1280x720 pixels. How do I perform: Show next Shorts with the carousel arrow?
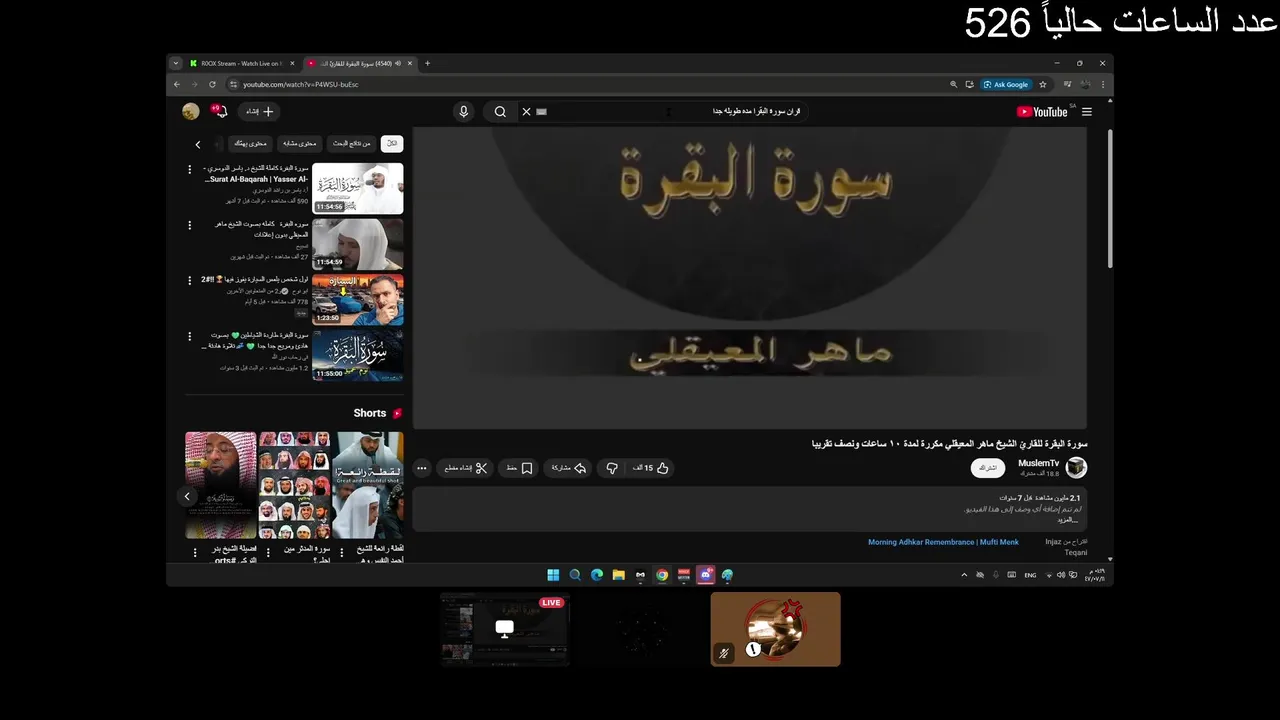[187, 496]
